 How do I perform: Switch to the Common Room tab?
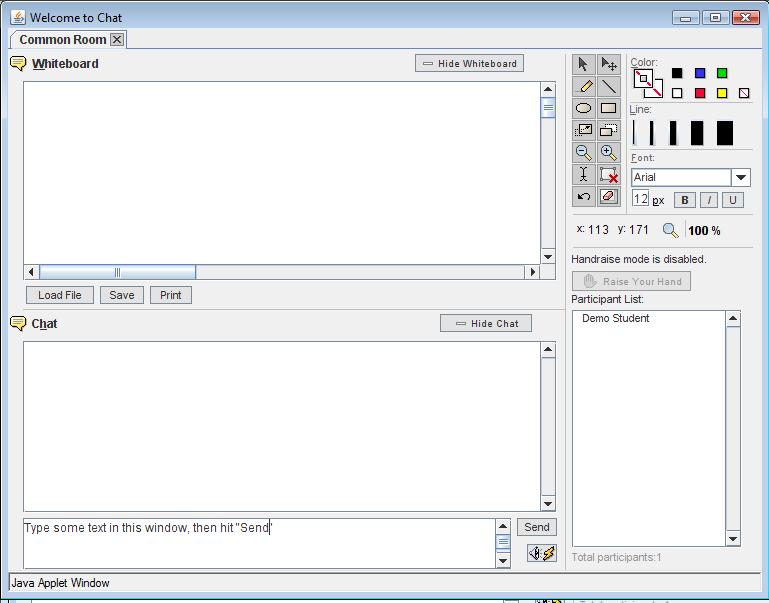(63, 40)
